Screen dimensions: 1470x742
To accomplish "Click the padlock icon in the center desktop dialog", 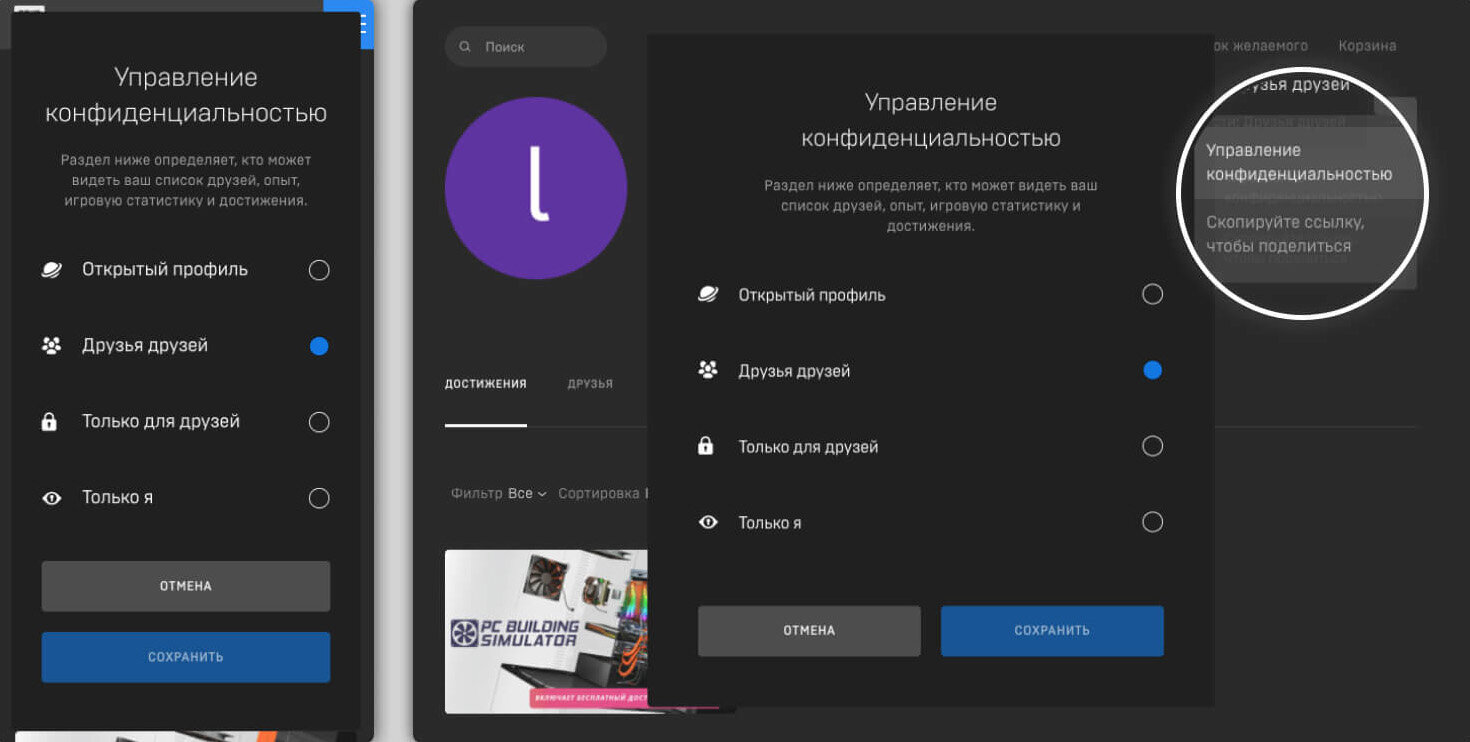I will [x=706, y=447].
